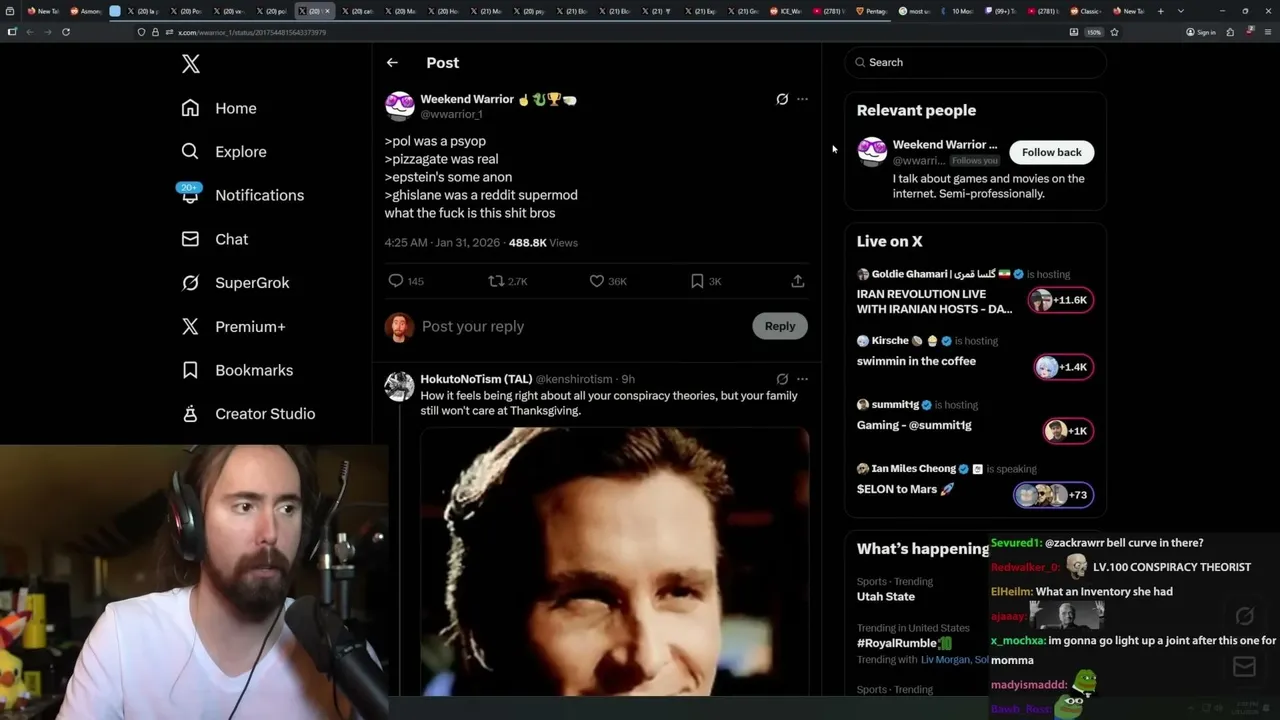The height and width of the screenshot is (720, 1280).
Task: Click the browser back button
Action: point(30,32)
